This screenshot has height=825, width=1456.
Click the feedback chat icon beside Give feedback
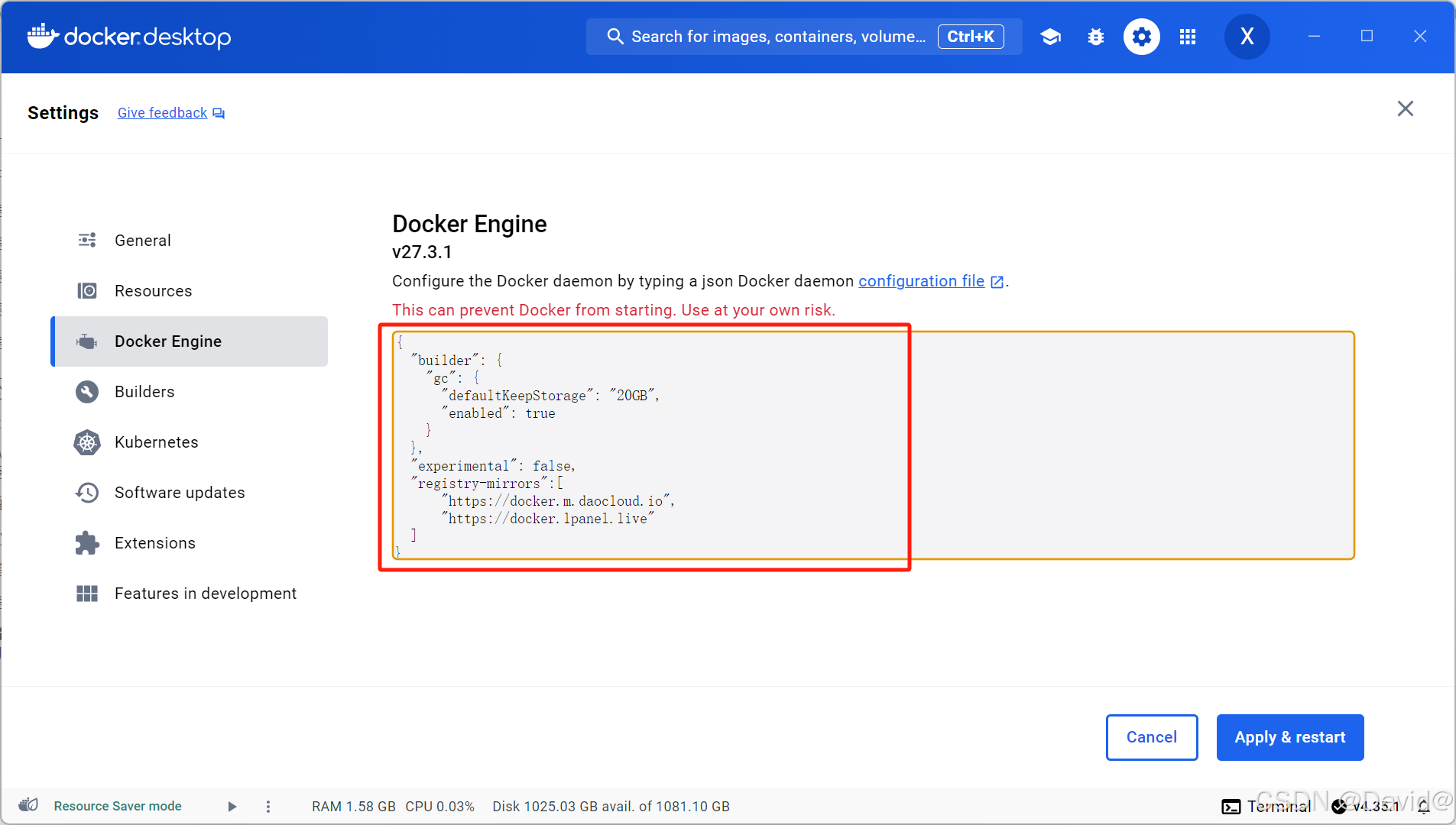219,113
